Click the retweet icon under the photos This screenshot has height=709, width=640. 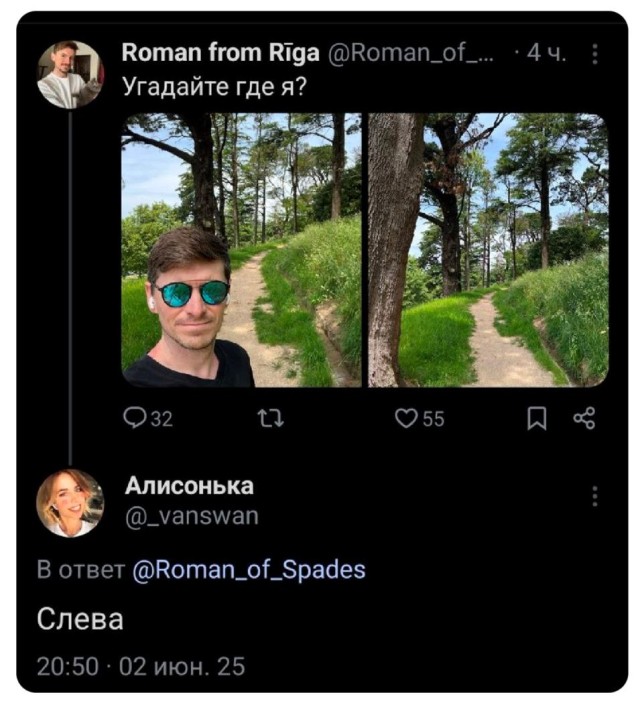(x=271, y=420)
